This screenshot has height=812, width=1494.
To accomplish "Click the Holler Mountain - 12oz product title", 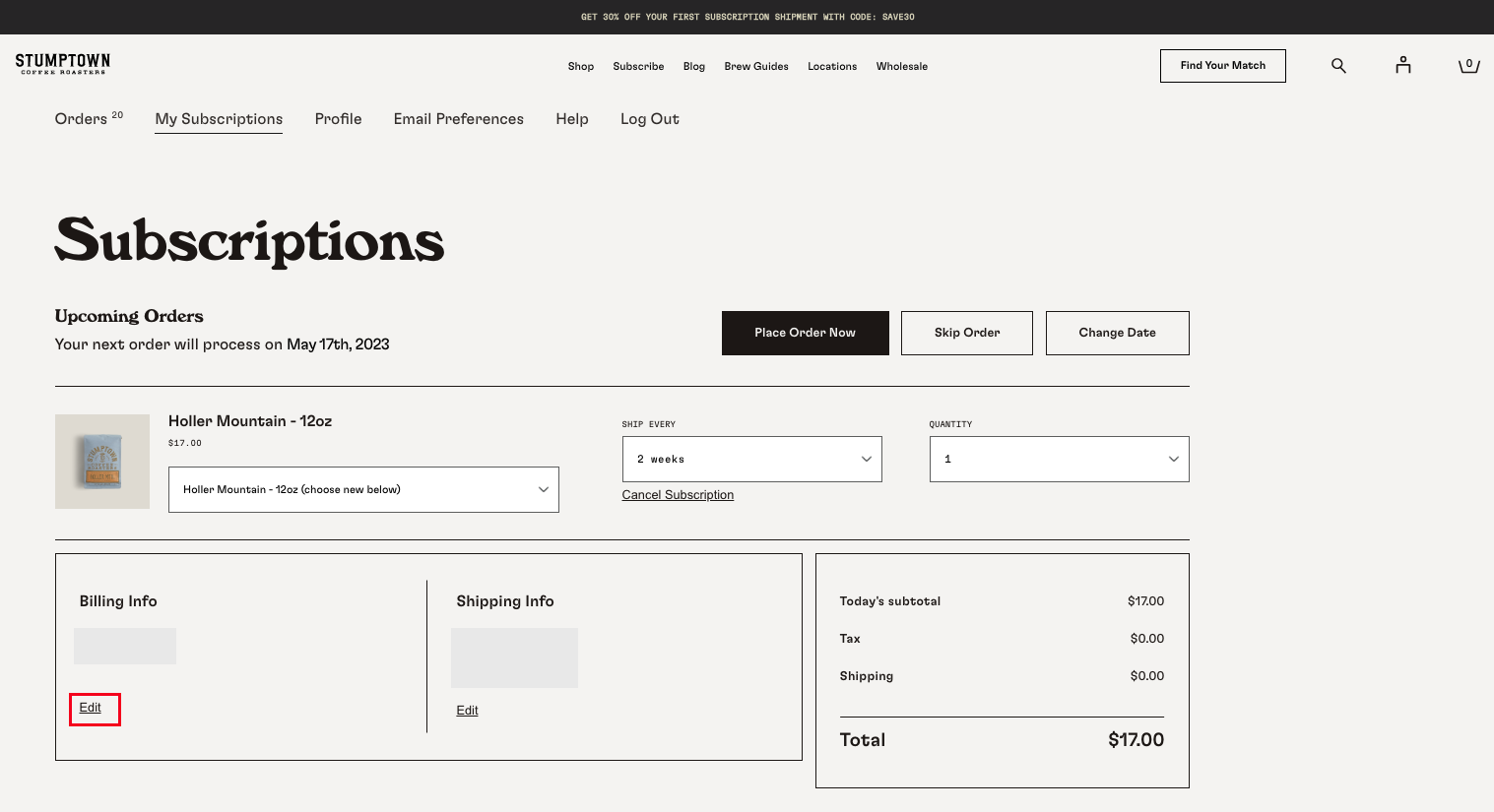I will tap(250, 421).
